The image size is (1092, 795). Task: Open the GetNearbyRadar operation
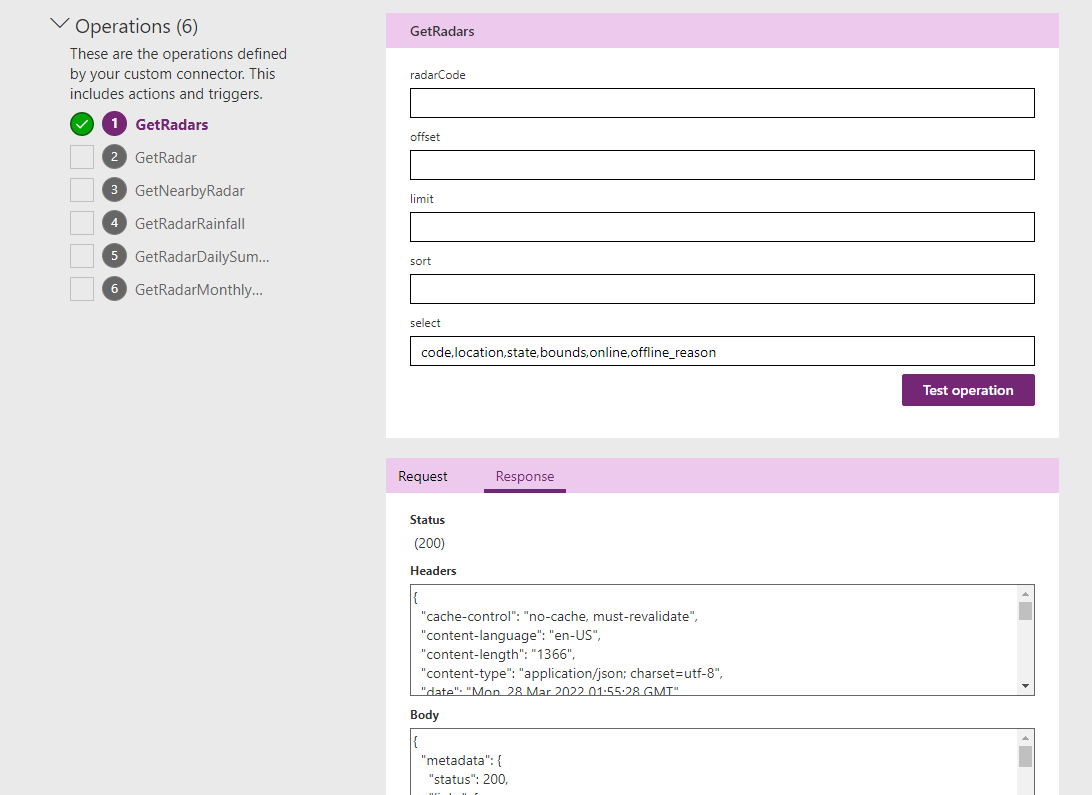[x=189, y=191]
